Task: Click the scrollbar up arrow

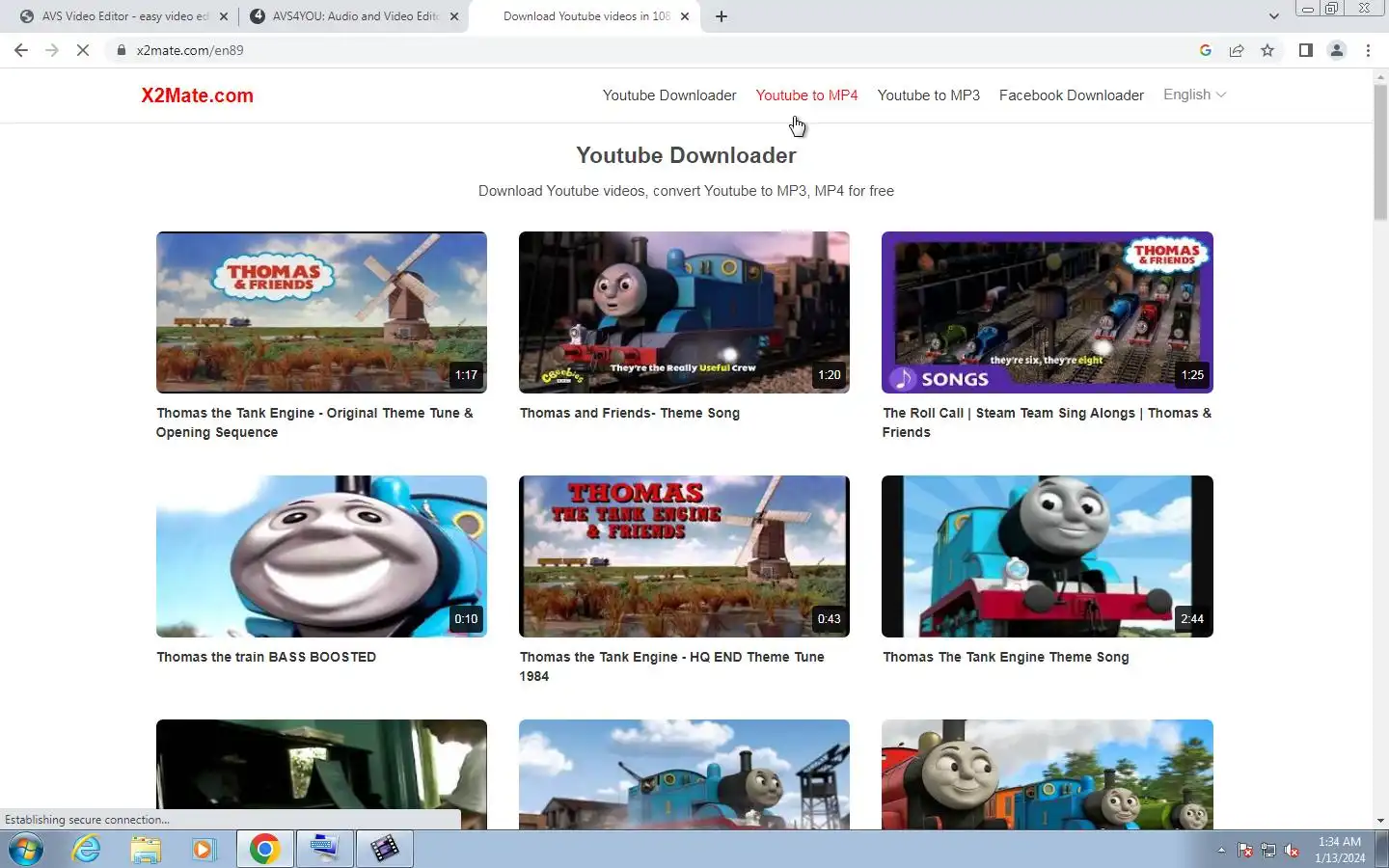Action: (x=1380, y=76)
